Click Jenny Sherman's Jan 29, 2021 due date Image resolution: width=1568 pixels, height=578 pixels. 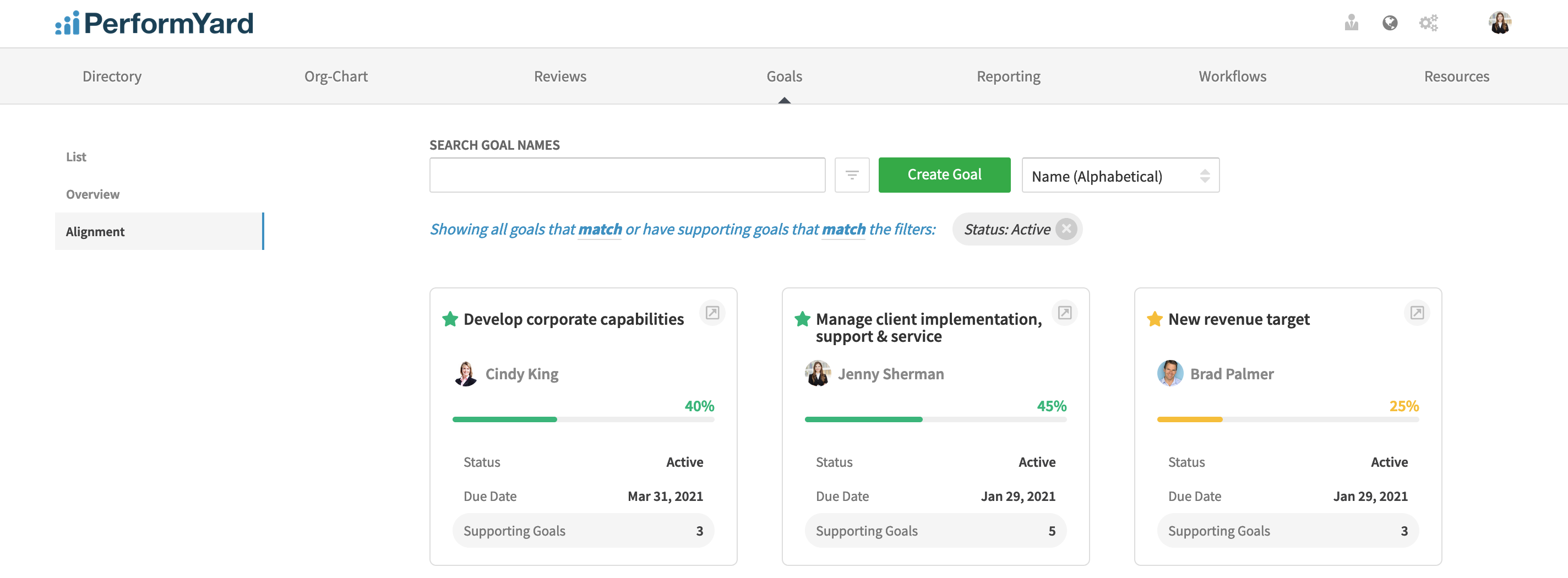pyautogui.click(x=1018, y=497)
